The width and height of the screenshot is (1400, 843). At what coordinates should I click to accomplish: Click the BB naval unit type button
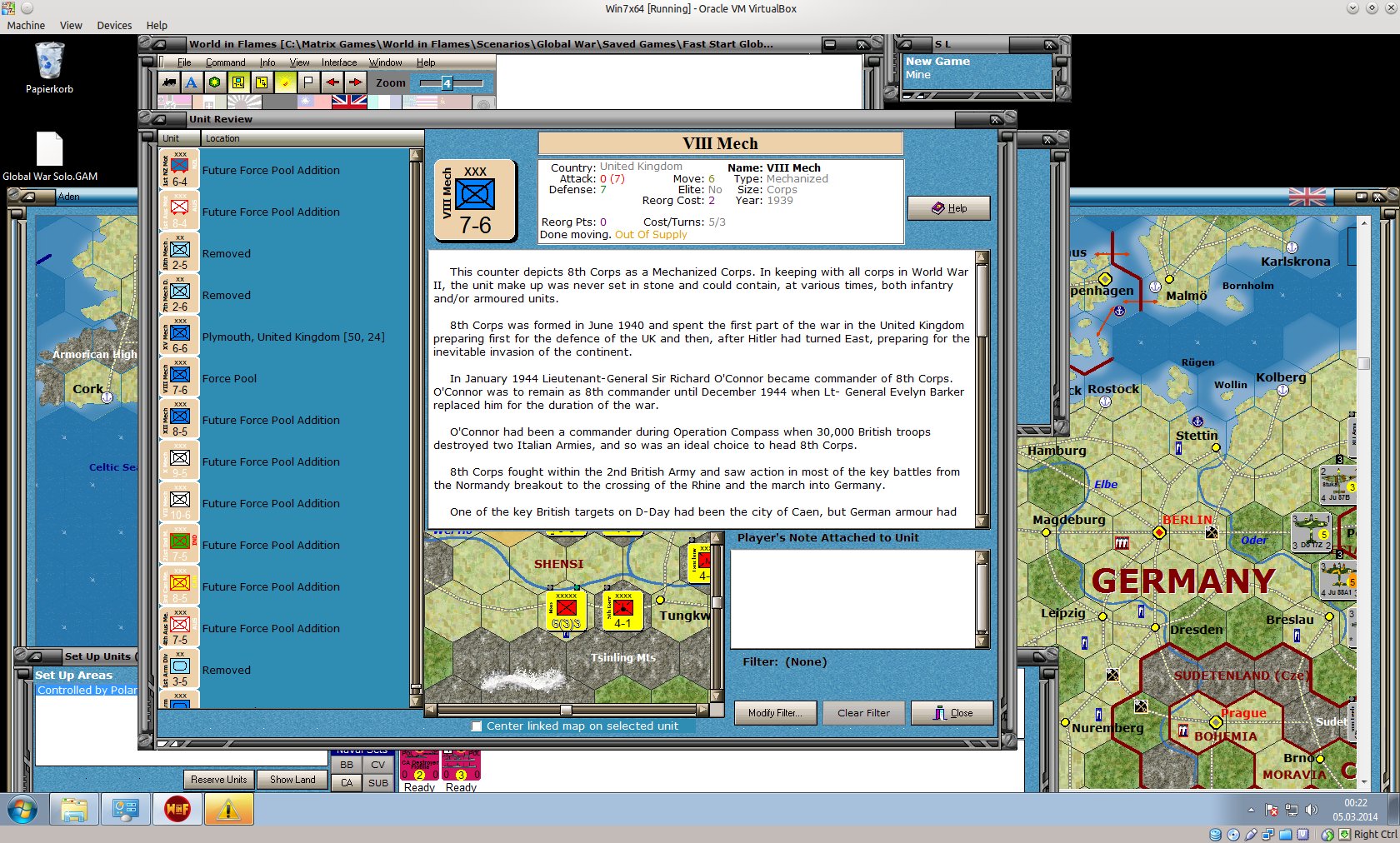point(347,765)
